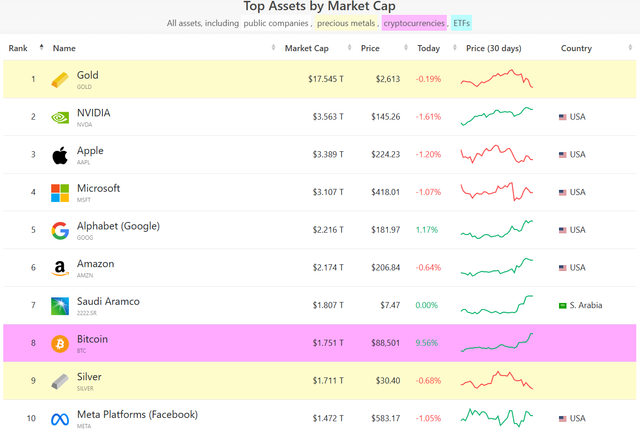Click the Apple logo icon
Screen dimensions: 640x437
click(60, 155)
